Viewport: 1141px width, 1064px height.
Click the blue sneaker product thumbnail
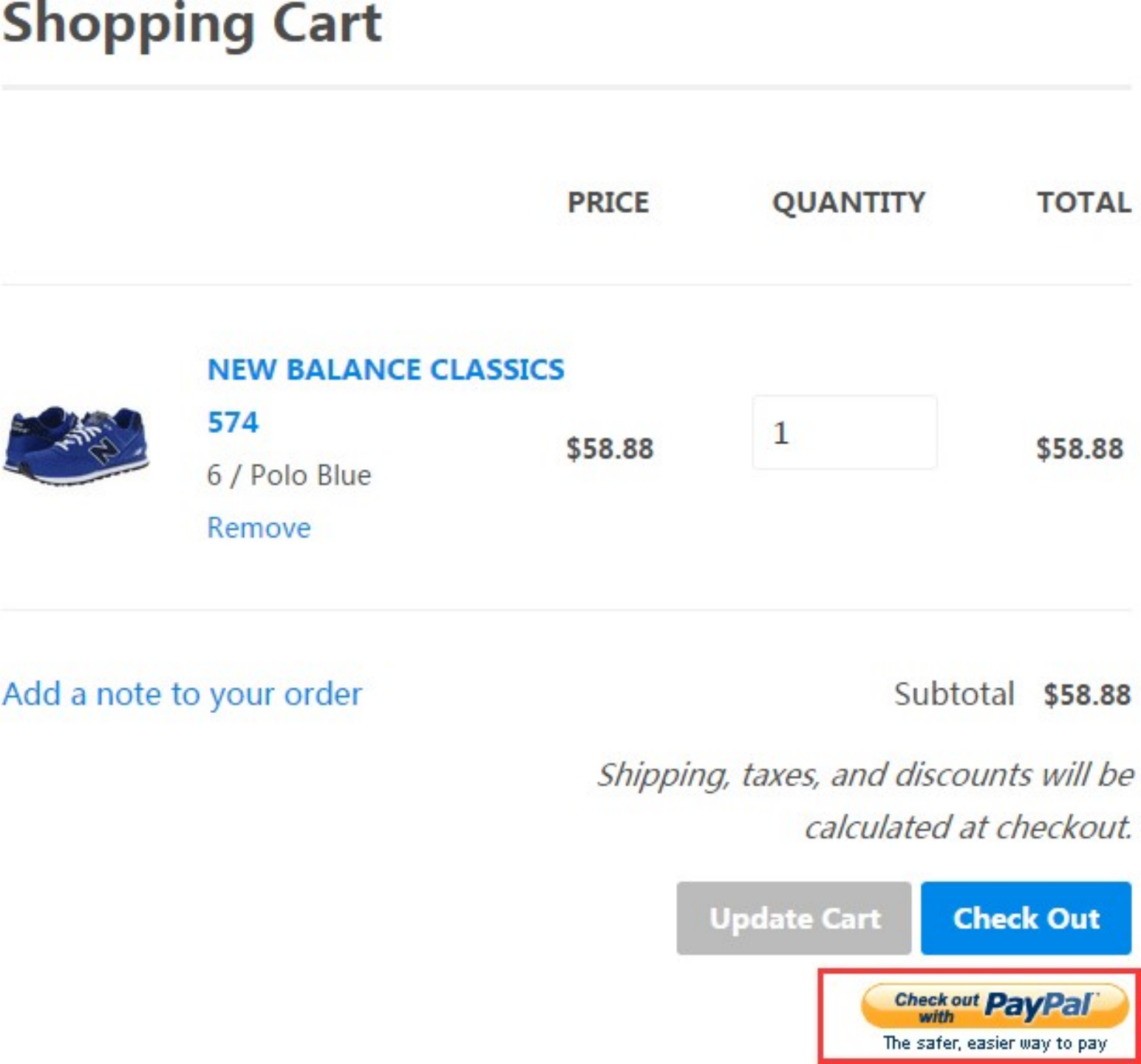(76, 445)
